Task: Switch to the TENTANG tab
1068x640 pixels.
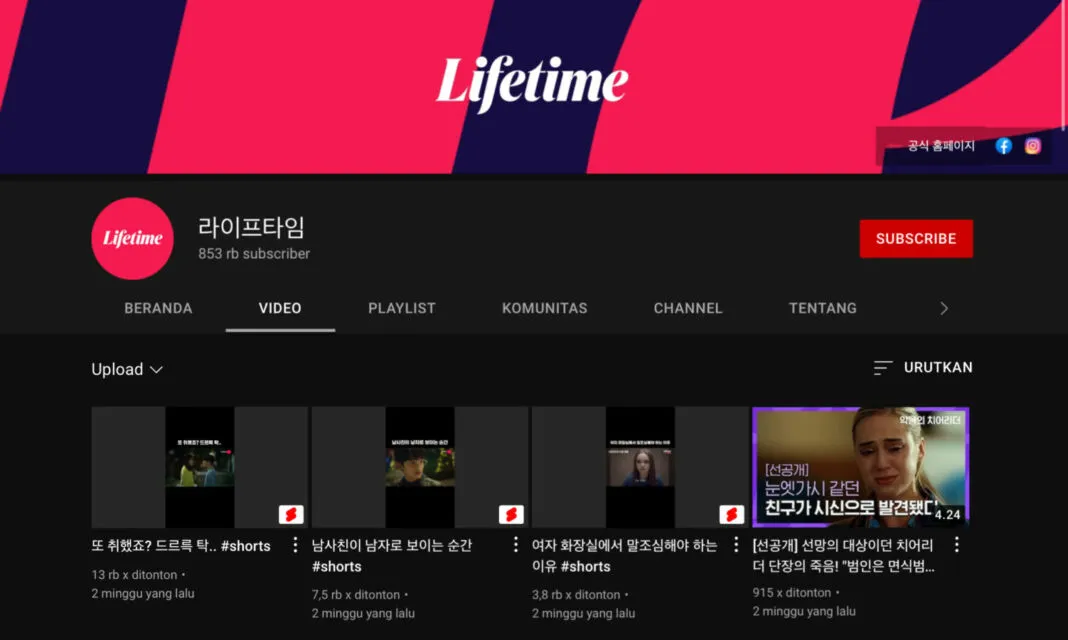Action: (x=823, y=308)
